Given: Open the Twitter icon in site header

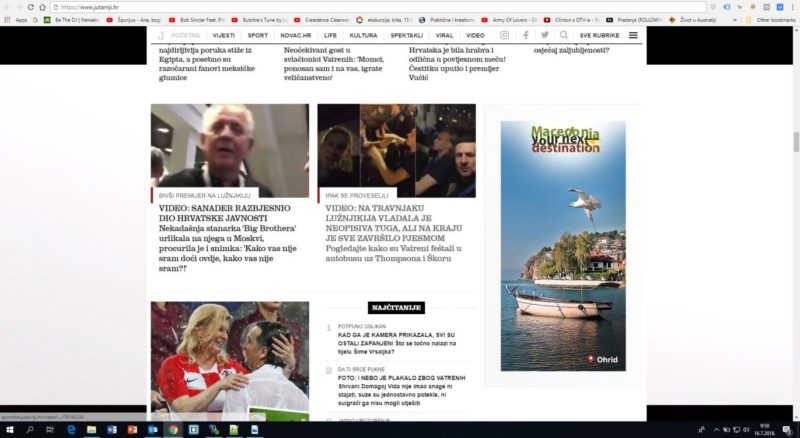Looking at the screenshot, I should [545, 35].
